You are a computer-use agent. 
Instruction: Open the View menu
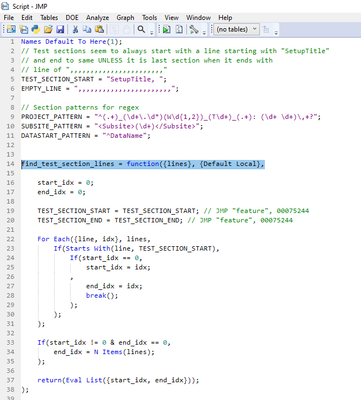(x=171, y=18)
